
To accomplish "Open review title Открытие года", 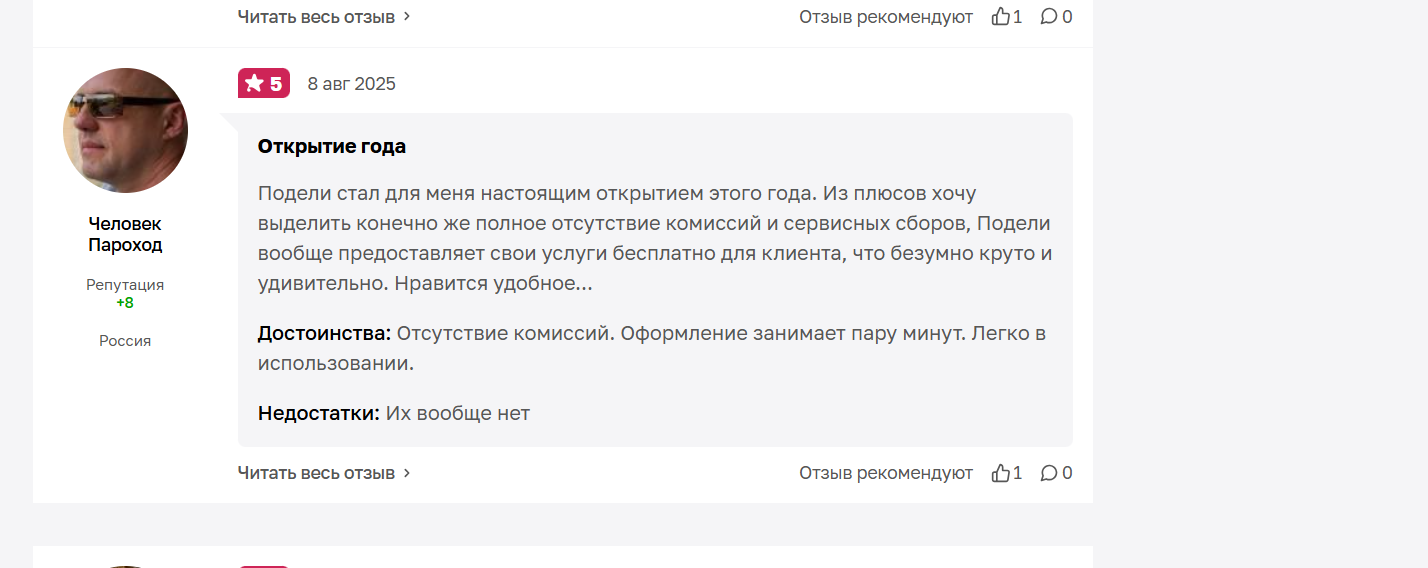I will coord(332,146).
